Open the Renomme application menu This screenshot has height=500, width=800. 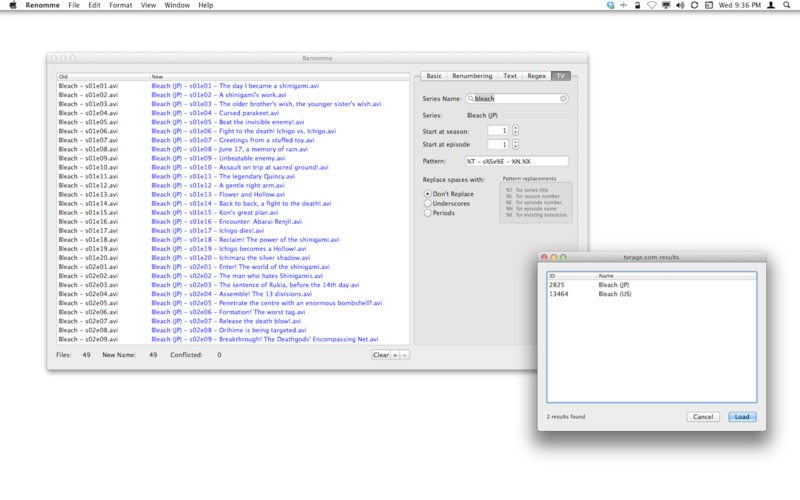(x=42, y=5)
